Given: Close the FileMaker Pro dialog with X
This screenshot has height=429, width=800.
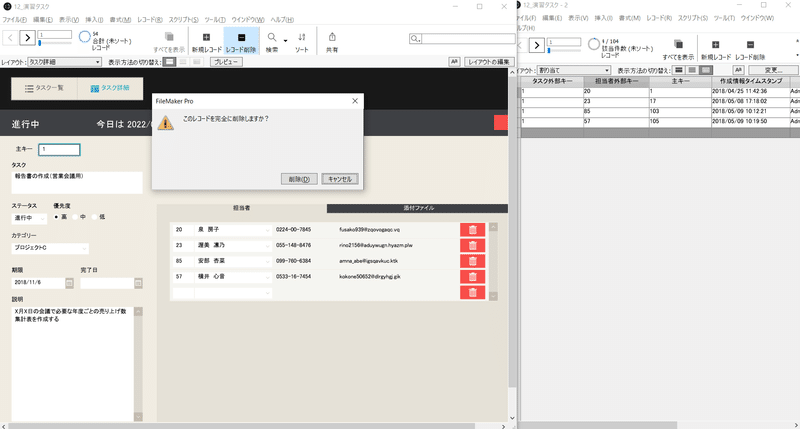Looking at the screenshot, I should click(355, 101).
